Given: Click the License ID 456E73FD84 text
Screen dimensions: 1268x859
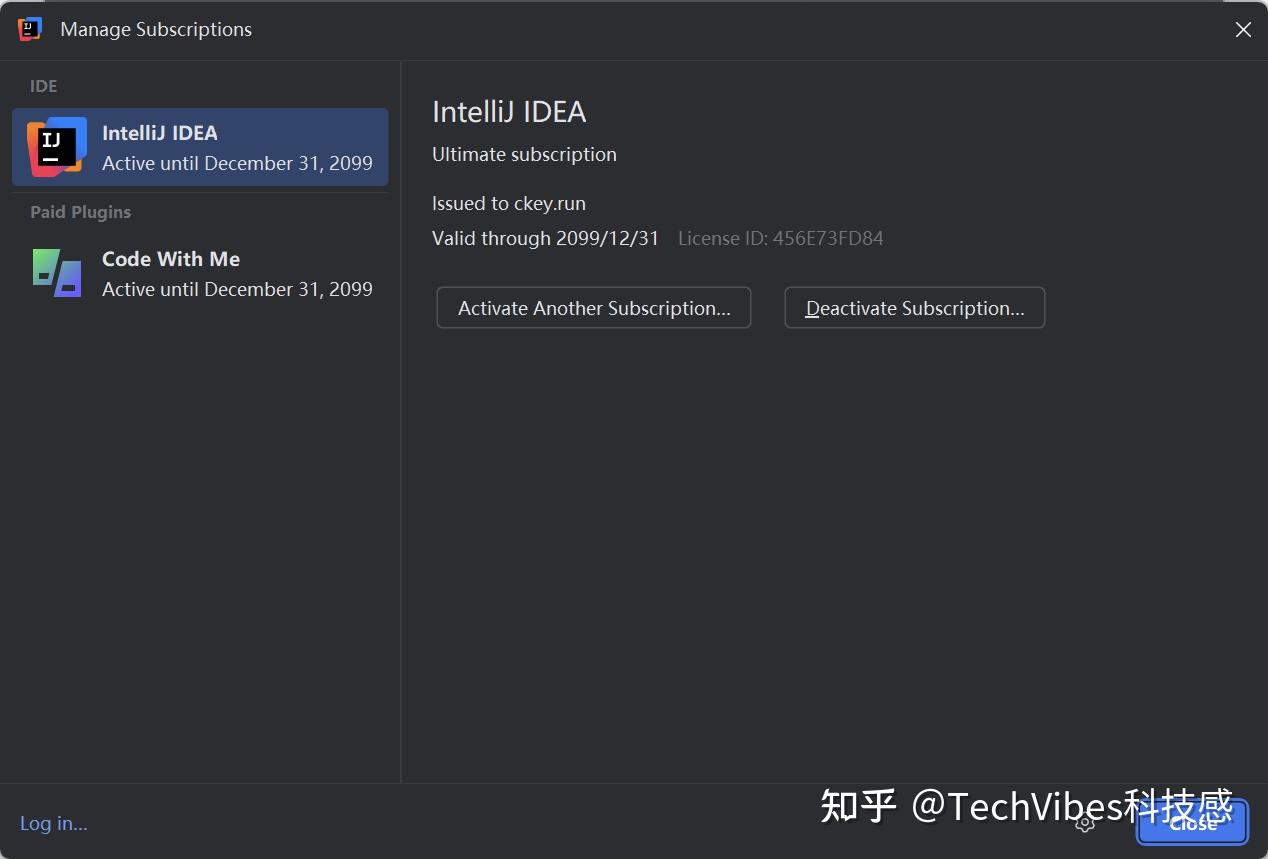Looking at the screenshot, I should (780, 238).
